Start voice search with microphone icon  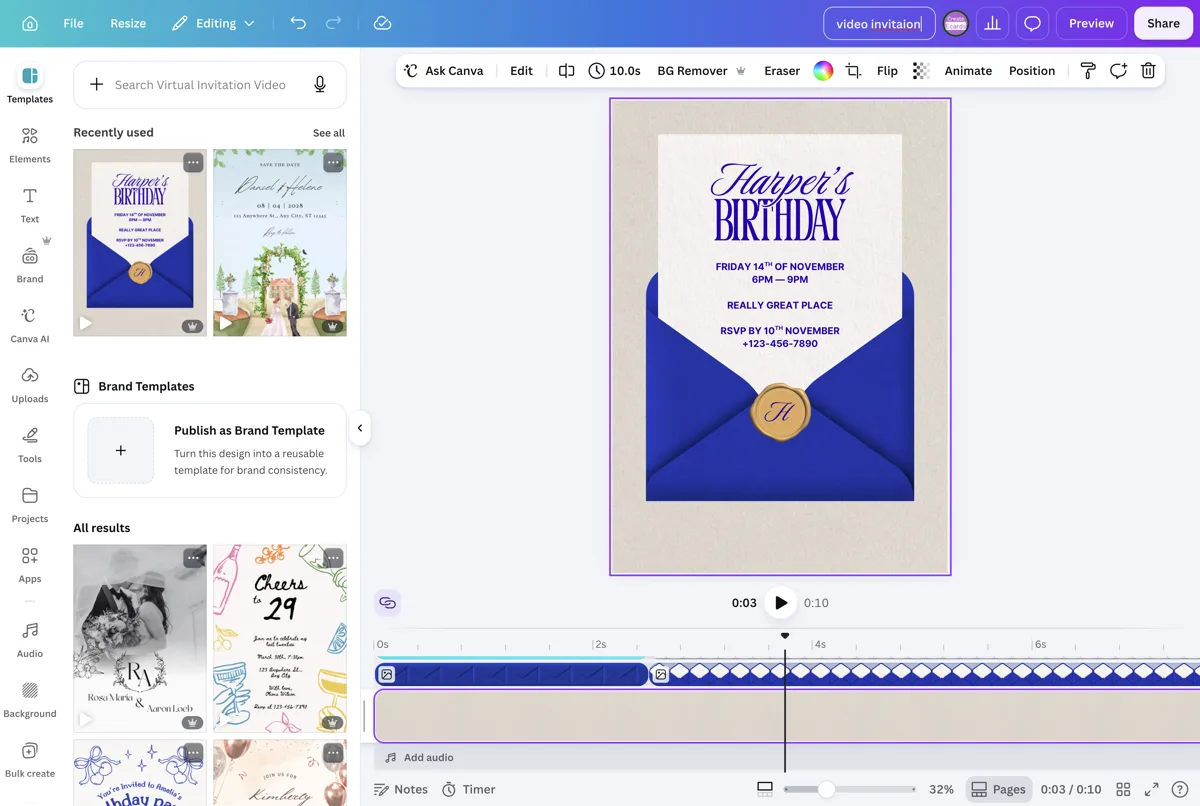pos(320,85)
